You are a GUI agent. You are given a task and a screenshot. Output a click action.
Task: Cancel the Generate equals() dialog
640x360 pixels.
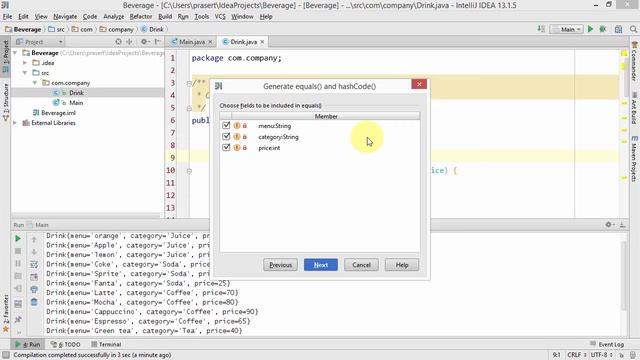(x=361, y=264)
